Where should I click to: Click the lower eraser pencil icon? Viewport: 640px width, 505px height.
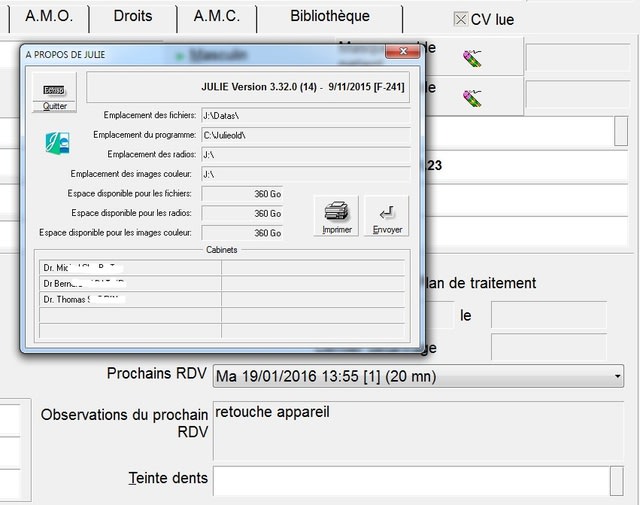[472, 97]
